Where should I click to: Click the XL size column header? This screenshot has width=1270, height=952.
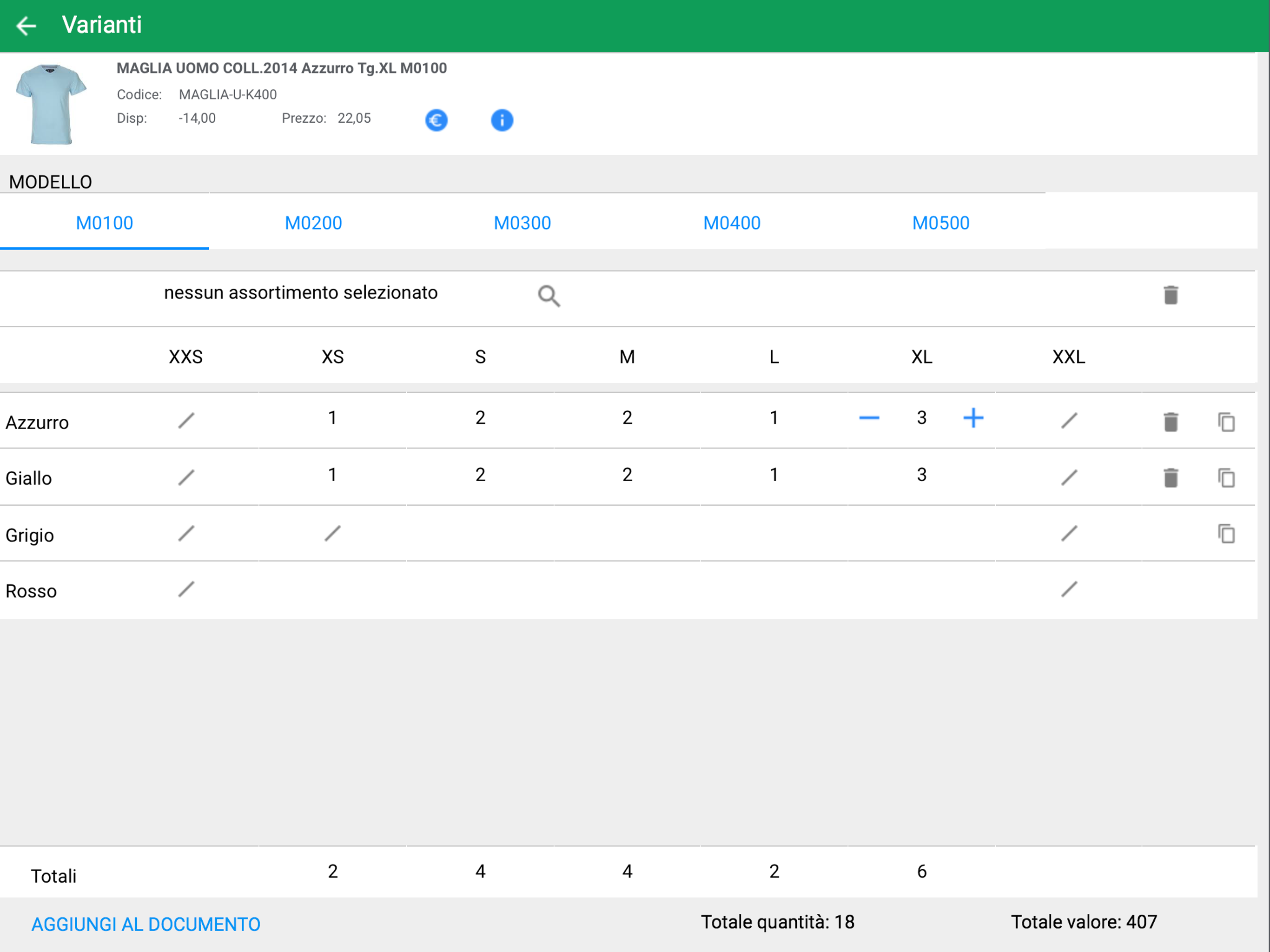pos(921,357)
